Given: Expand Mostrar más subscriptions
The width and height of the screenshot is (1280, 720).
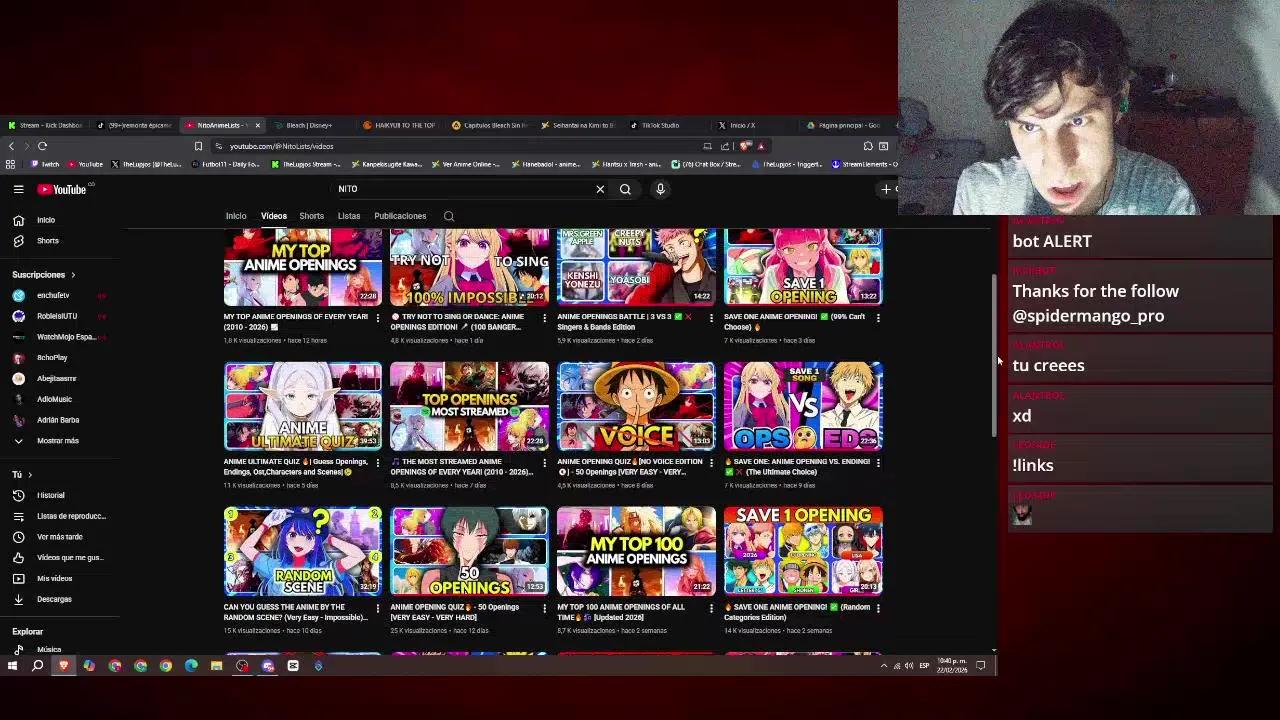Looking at the screenshot, I should (x=60, y=441).
